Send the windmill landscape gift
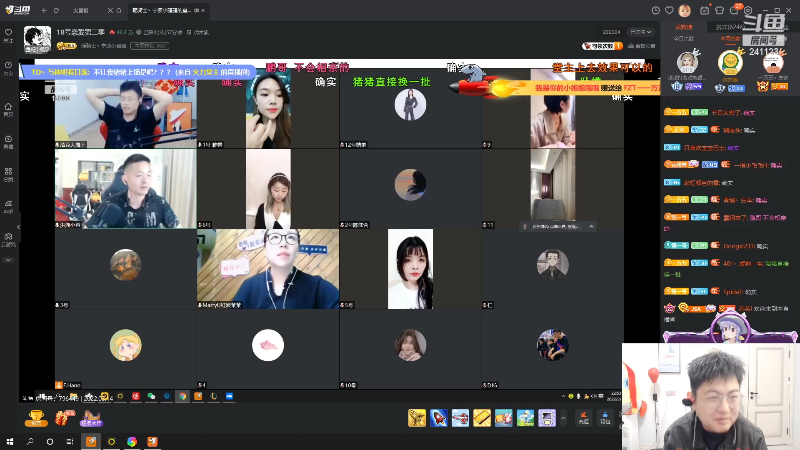The image size is (800, 450). [525, 418]
